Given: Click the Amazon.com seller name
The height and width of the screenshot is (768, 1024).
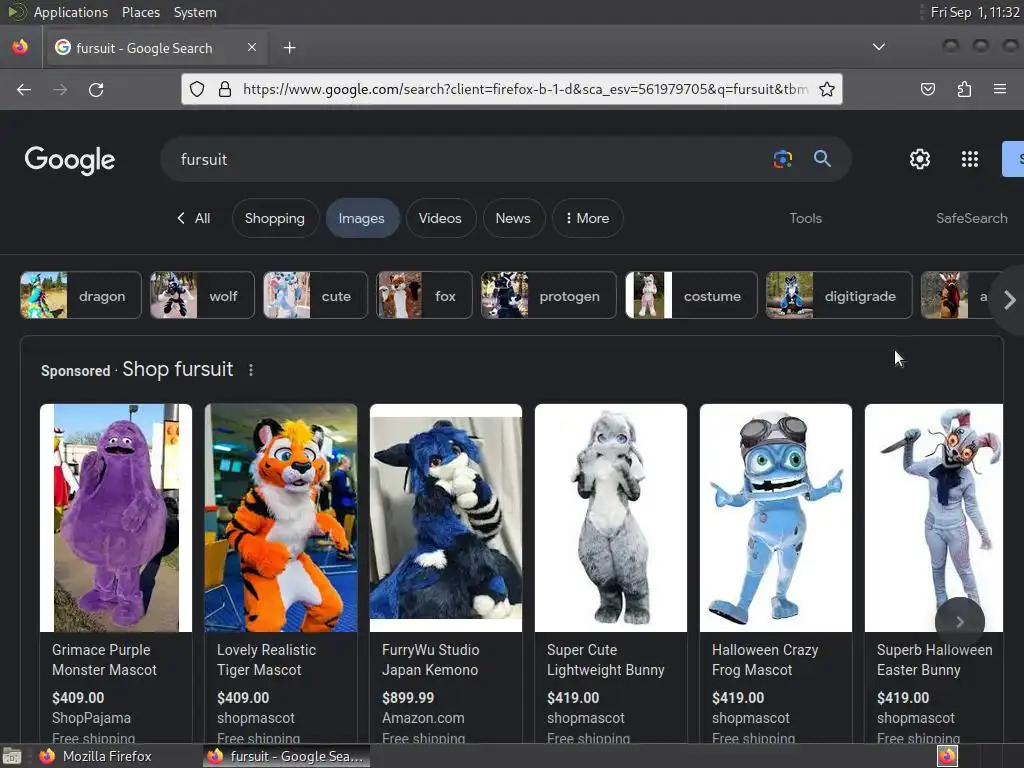Looking at the screenshot, I should pos(423,718).
